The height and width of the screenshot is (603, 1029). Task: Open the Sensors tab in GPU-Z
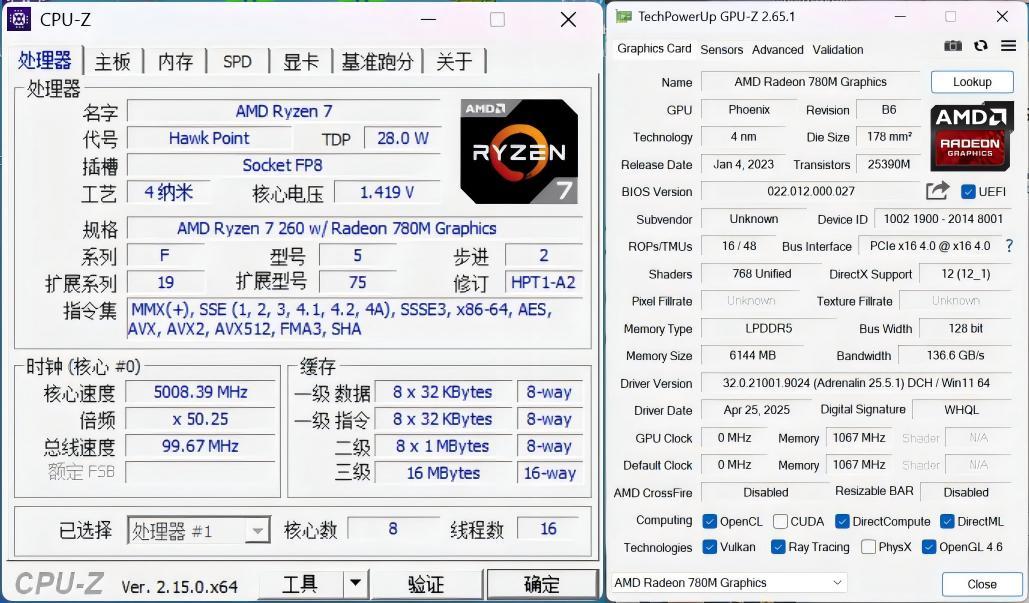click(x=721, y=50)
